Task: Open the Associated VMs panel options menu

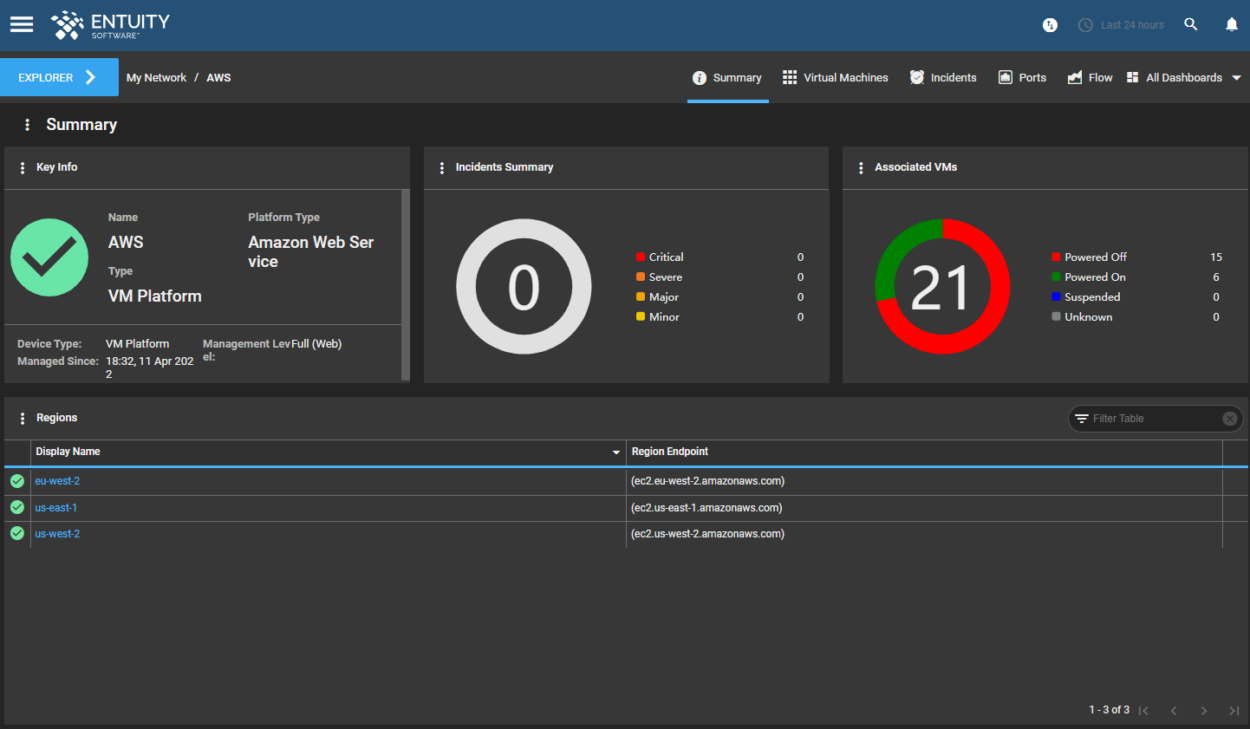Action: [x=861, y=168]
